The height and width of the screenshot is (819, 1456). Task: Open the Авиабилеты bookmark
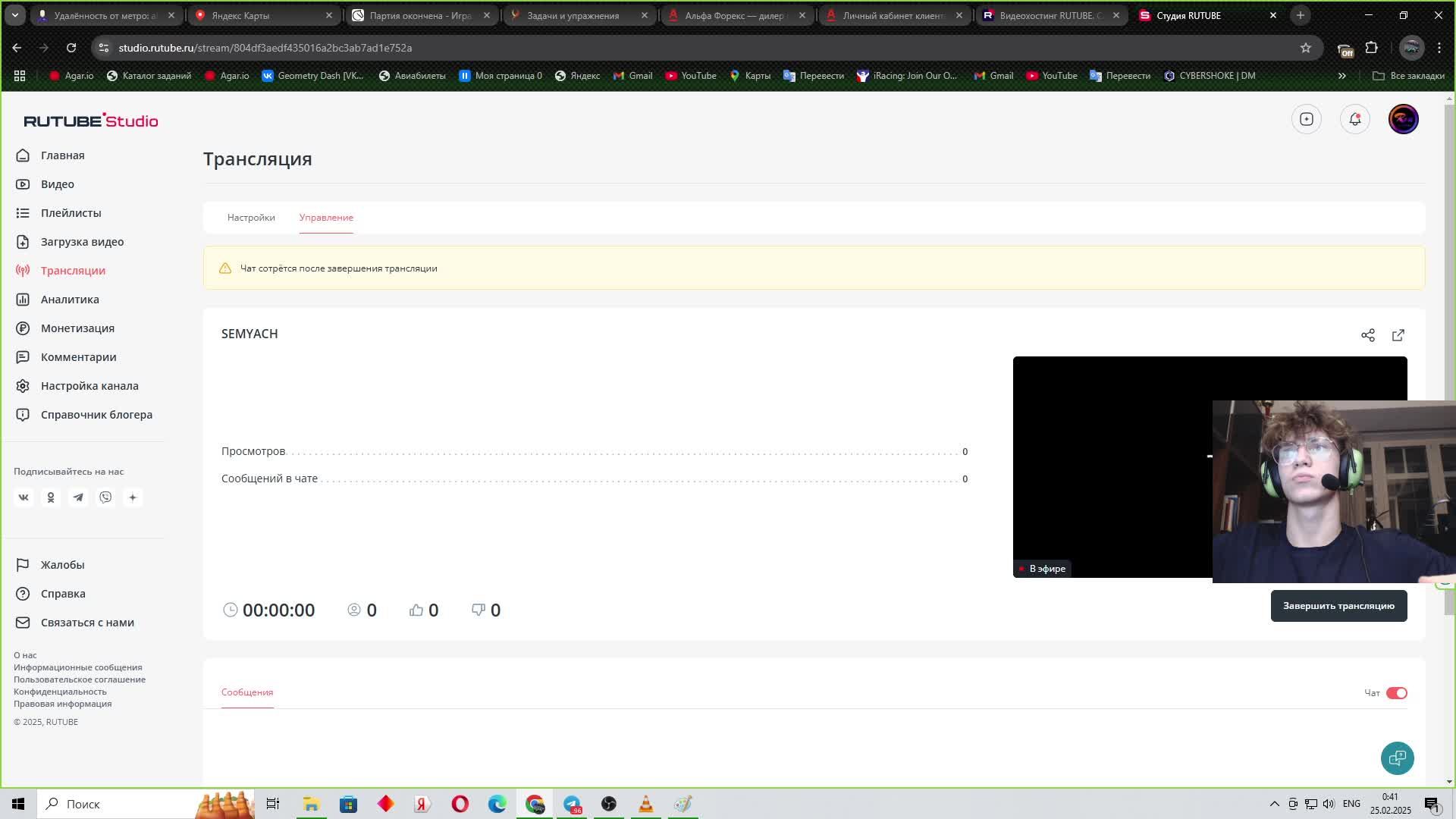(412, 76)
